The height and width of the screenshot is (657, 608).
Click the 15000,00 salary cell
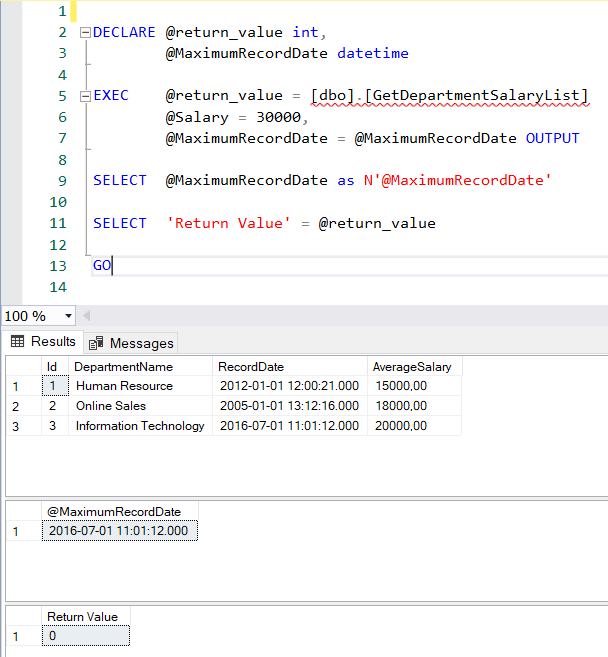pyautogui.click(x=414, y=385)
